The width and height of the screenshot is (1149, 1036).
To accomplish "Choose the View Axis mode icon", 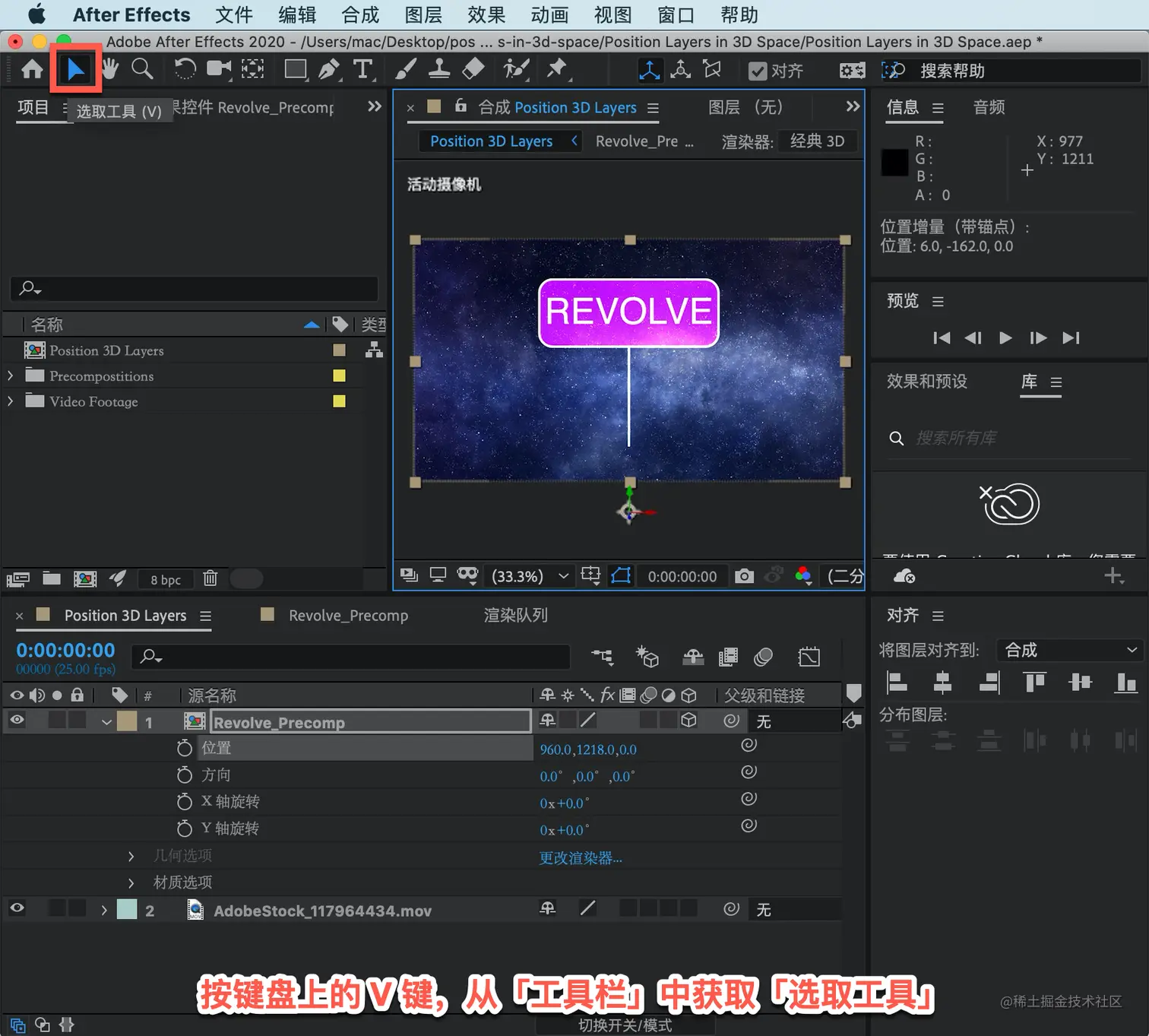I will click(x=712, y=70).
